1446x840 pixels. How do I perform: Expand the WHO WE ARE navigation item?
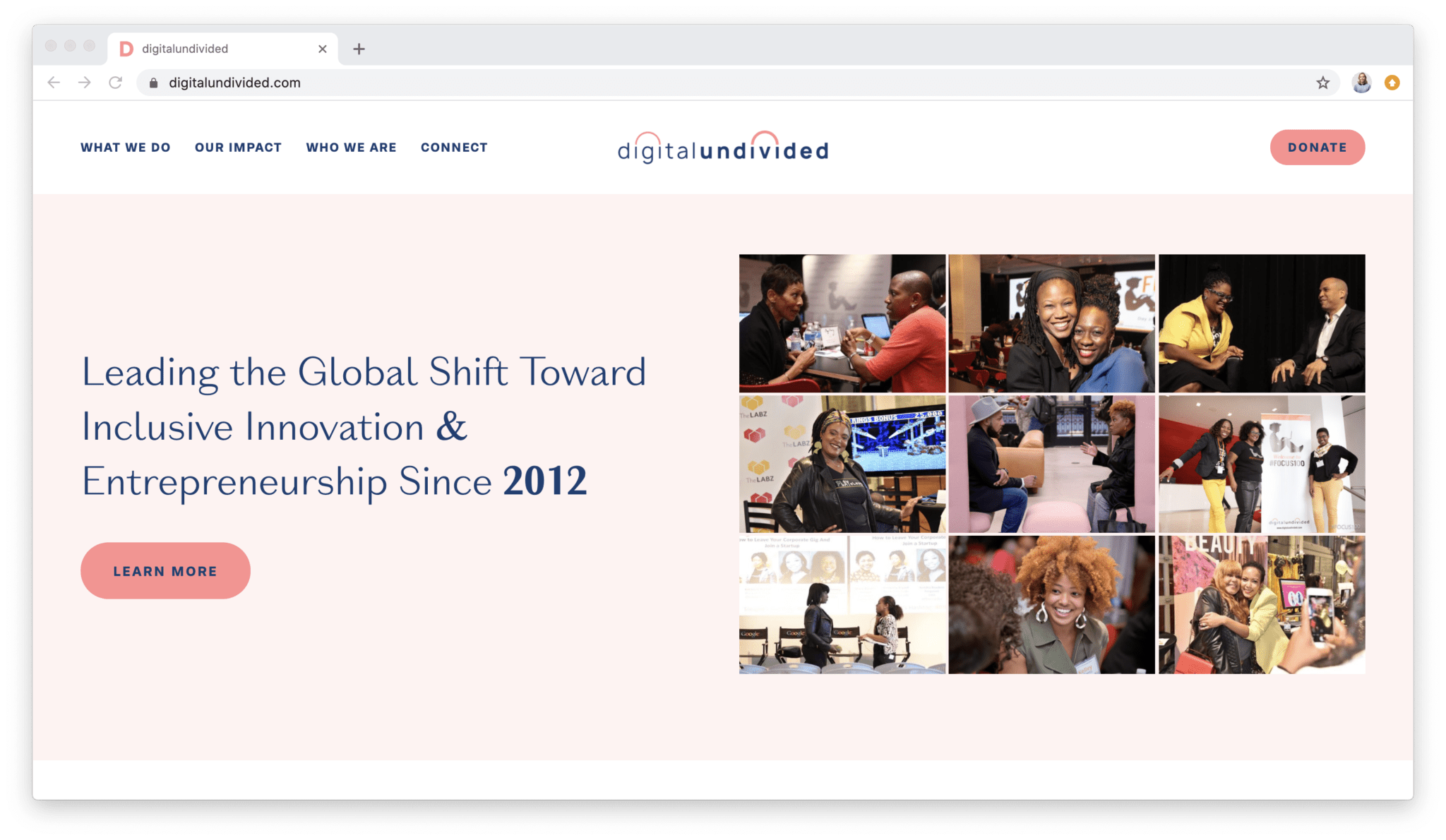pyautogui.click(x=351, y=147)
